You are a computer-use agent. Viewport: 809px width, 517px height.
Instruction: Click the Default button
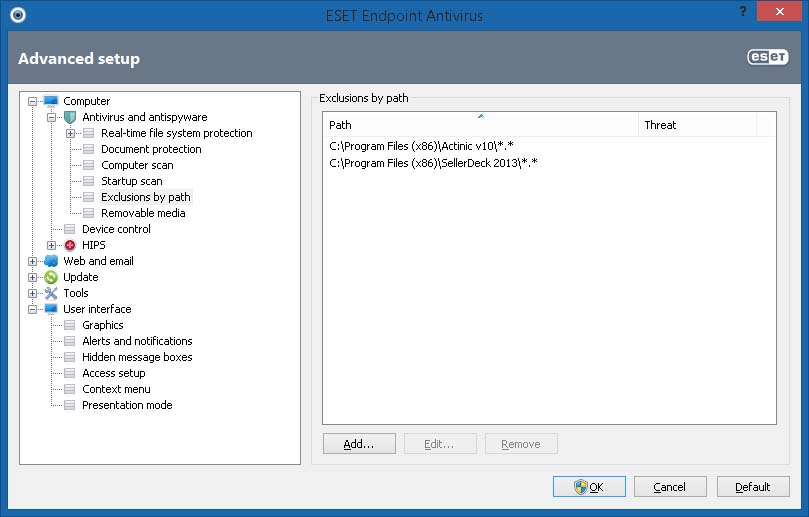[x=752, y=487]
